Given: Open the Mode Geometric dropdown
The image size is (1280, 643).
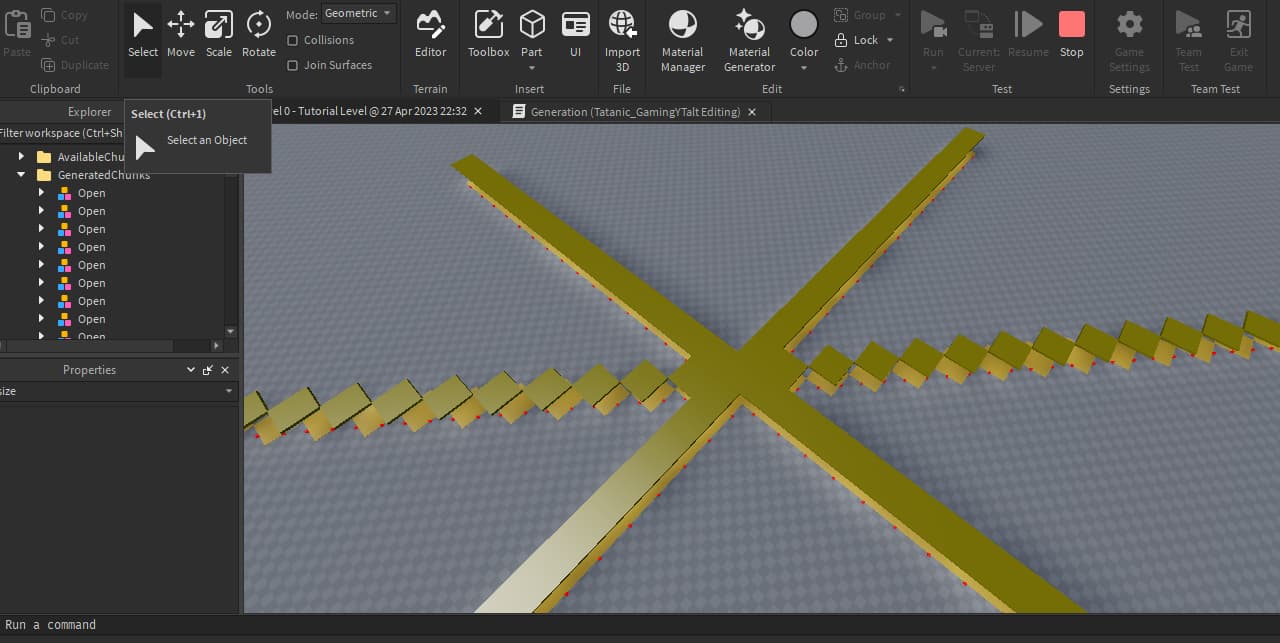Looking at the screenshot, I should click(359, 14).
